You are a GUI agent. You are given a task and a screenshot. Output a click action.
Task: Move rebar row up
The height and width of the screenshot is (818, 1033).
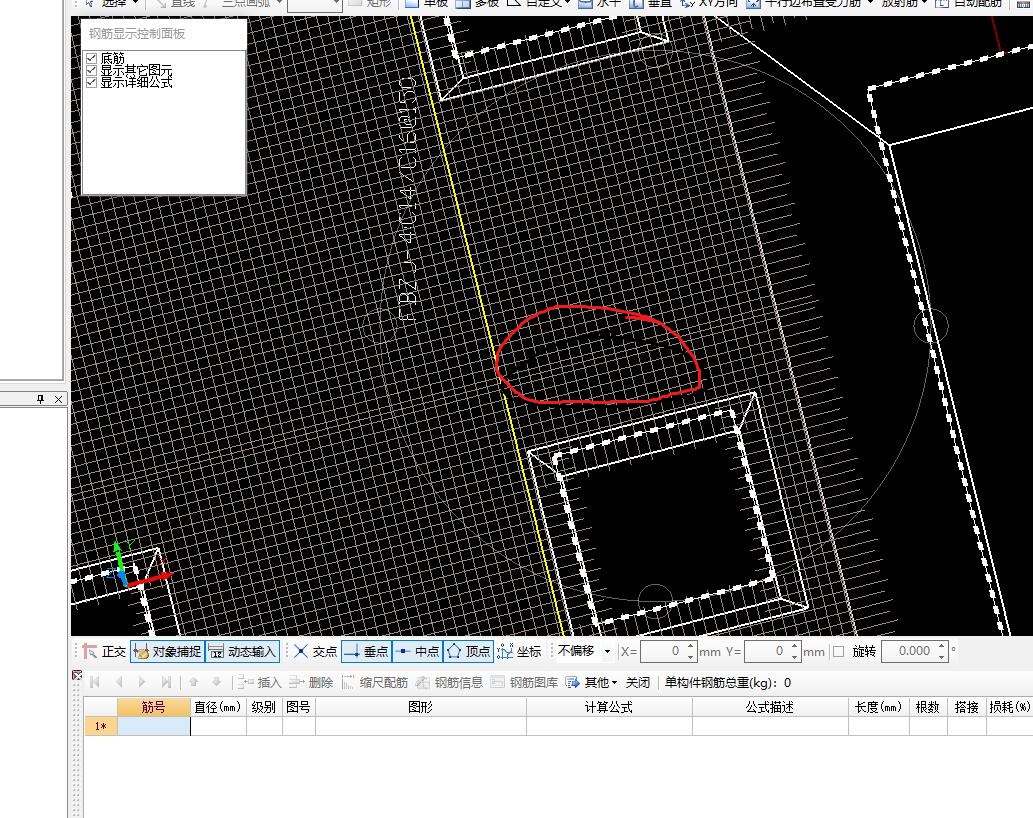point(194,682)
